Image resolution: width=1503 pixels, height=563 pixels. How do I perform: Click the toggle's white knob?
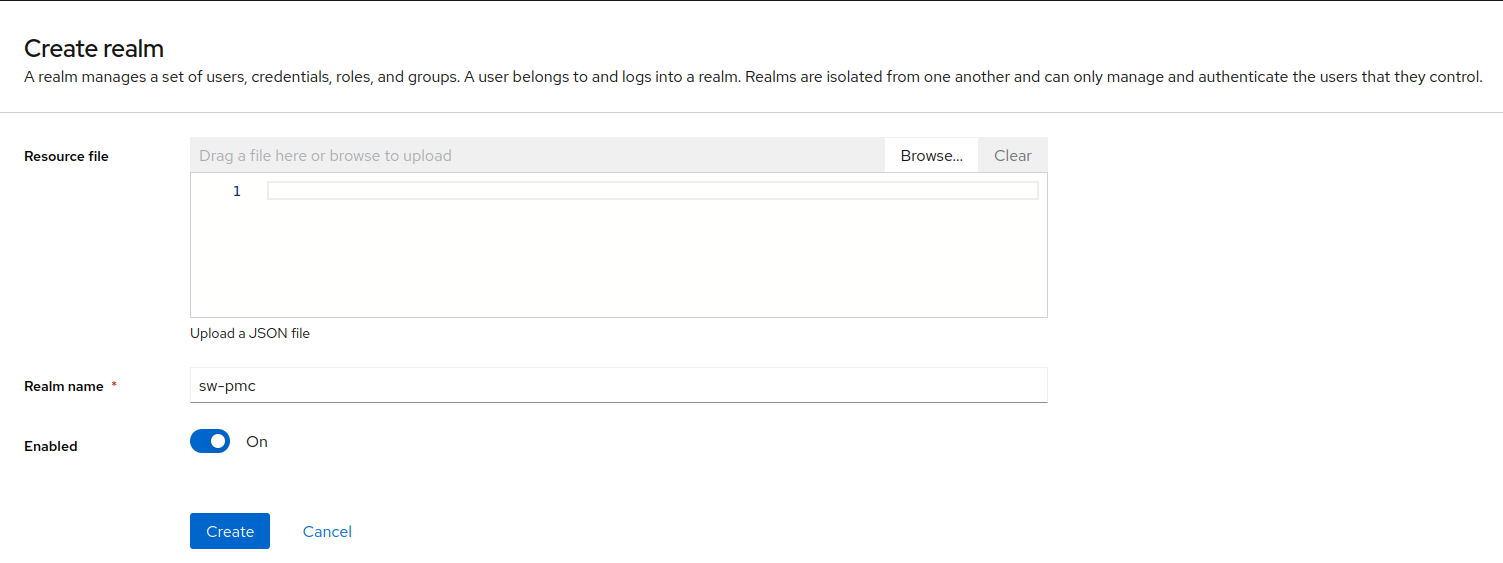point(218,441)
